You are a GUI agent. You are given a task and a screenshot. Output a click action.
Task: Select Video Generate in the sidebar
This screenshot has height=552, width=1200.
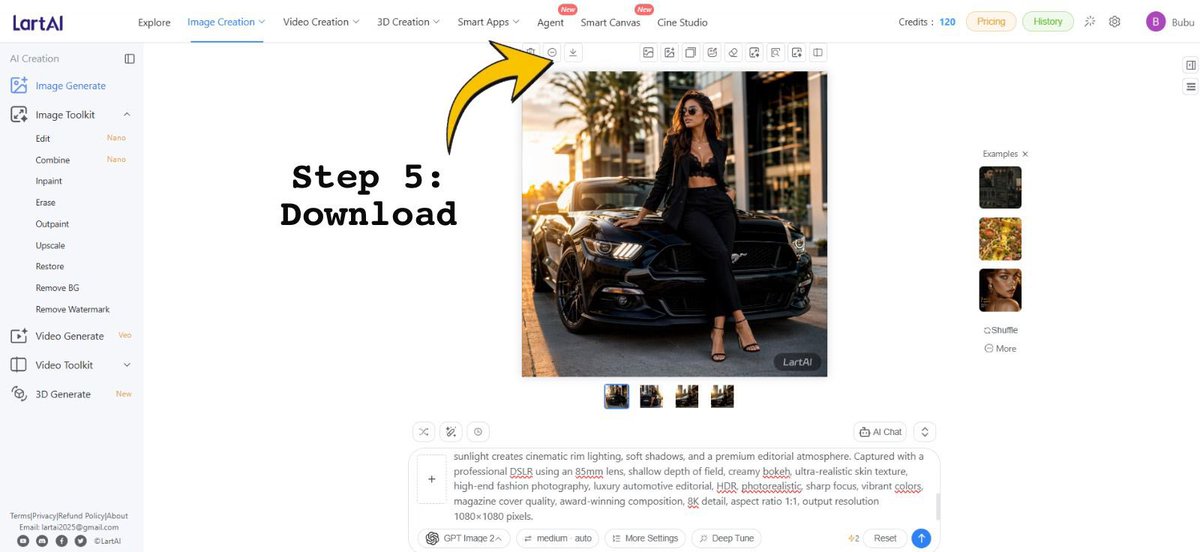coord(71,336)
